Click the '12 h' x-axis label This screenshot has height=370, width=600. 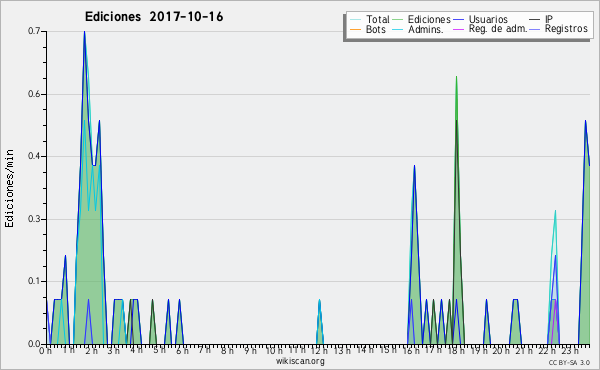coord(319,350)
